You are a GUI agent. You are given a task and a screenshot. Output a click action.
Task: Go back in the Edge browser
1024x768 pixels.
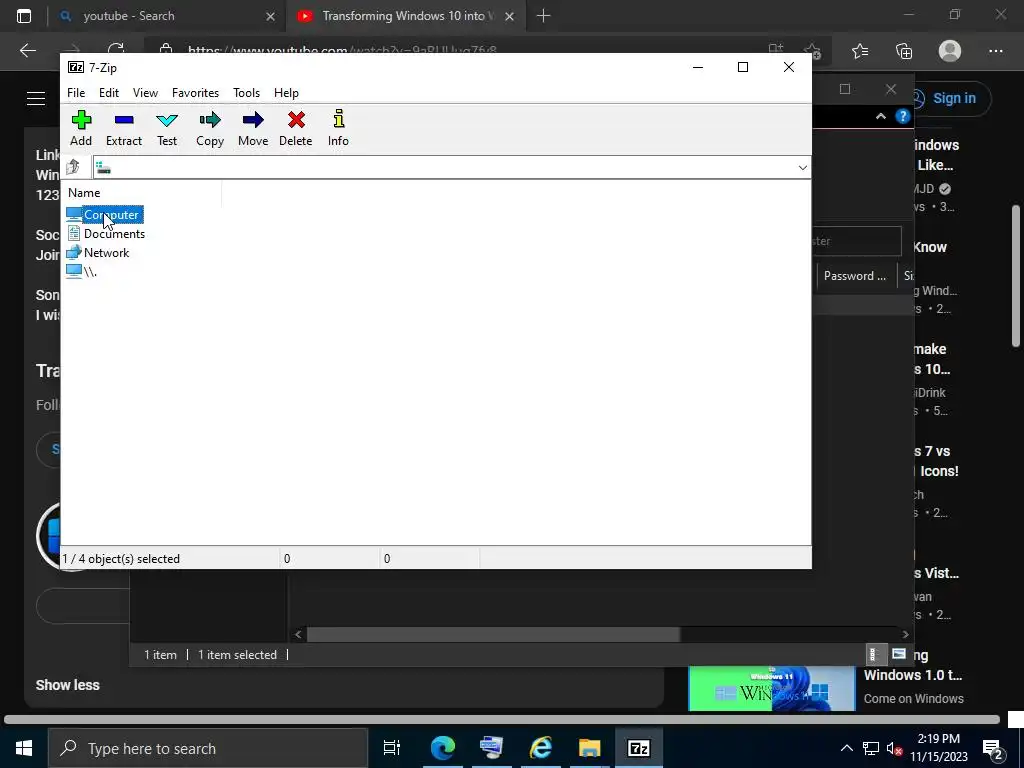27,51
